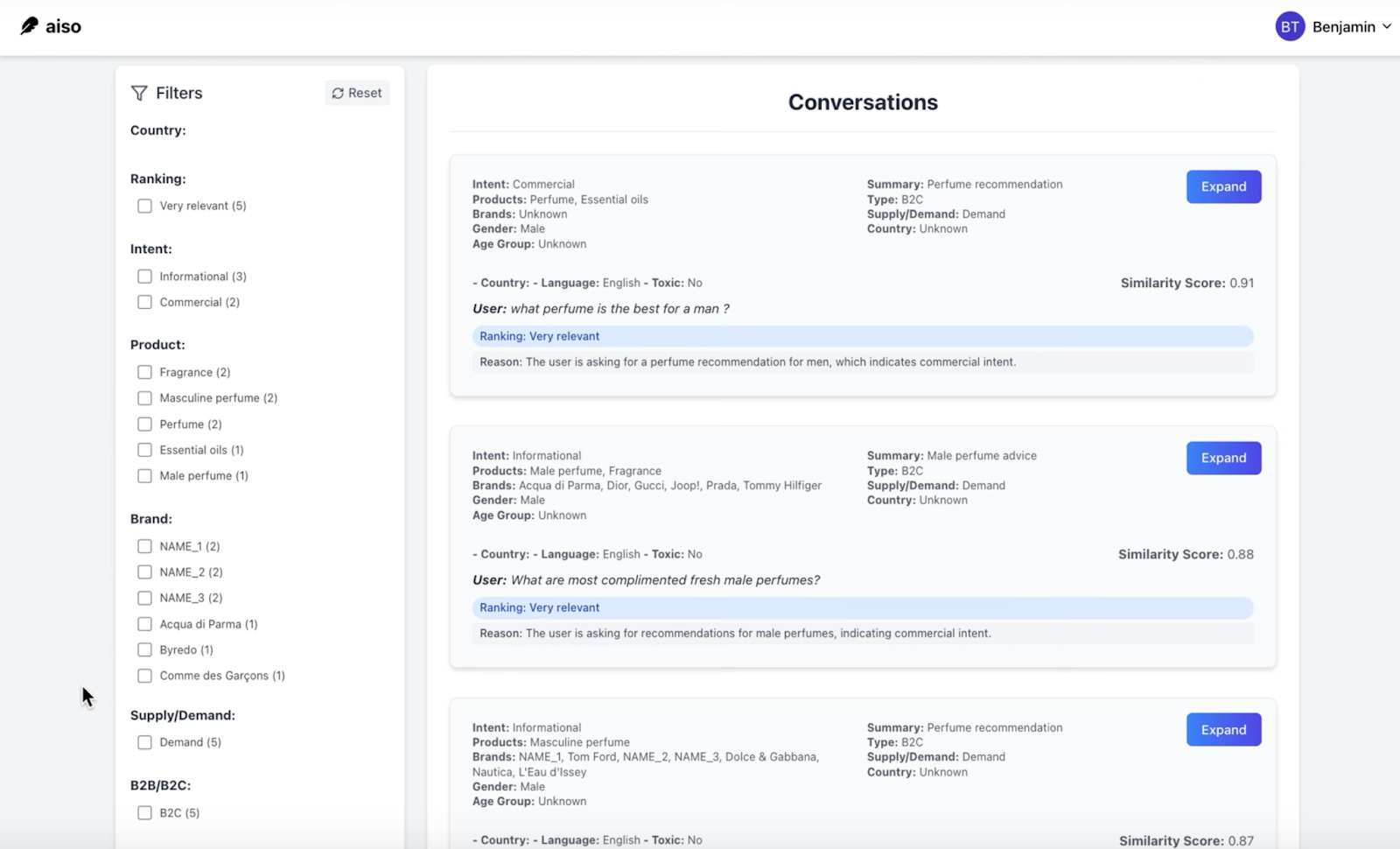Select the Fragrance (2) product filter

[144, 372]
